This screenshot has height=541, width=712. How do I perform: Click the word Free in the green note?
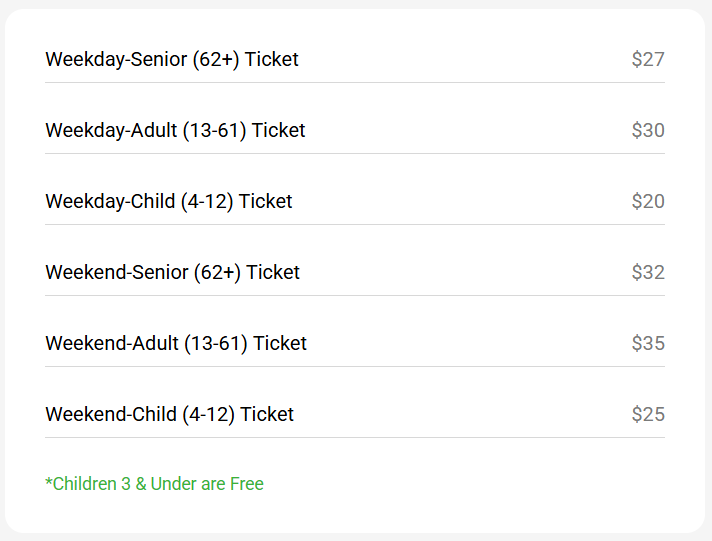[247, 484]
